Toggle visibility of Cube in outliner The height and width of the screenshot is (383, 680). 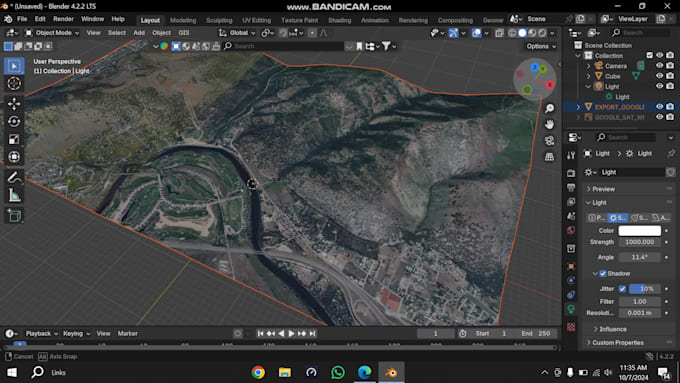tap(660, 76)
